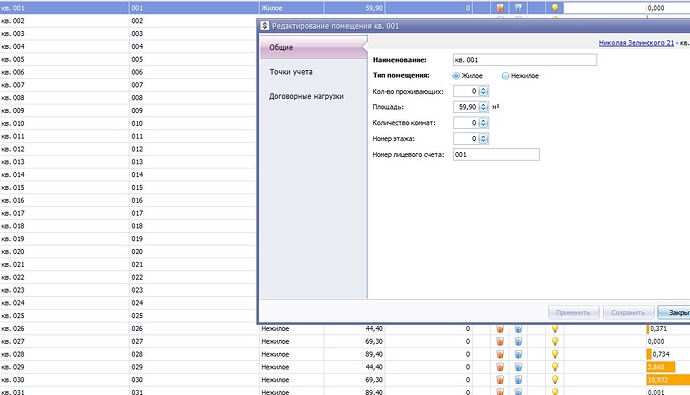Click the Наименование input field
The width and height of the screenshot is (690, 395).
[525, 60]
